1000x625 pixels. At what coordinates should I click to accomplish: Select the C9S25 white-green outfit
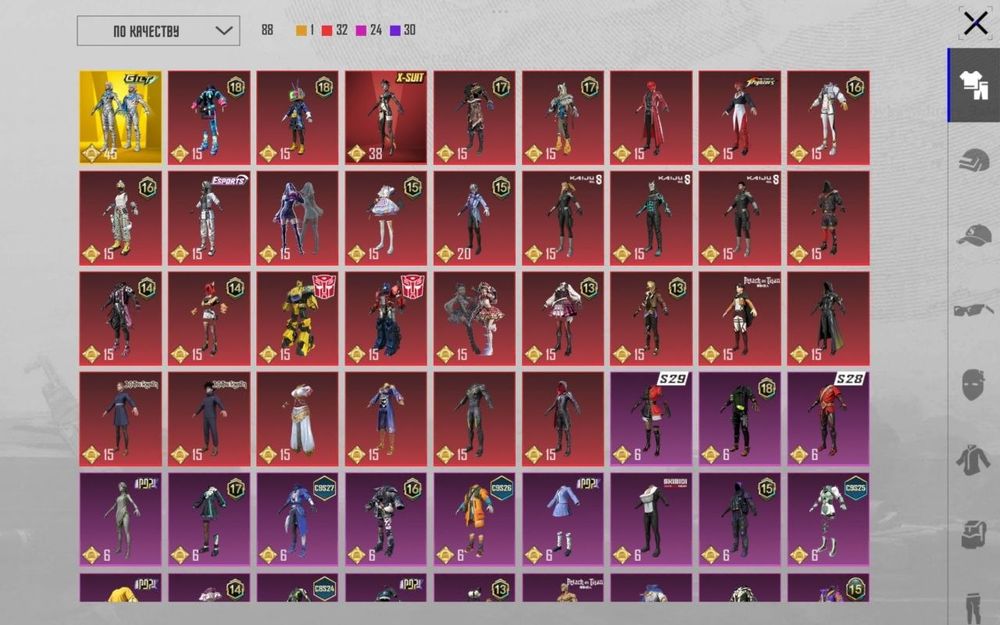click(x=828, y=519)
